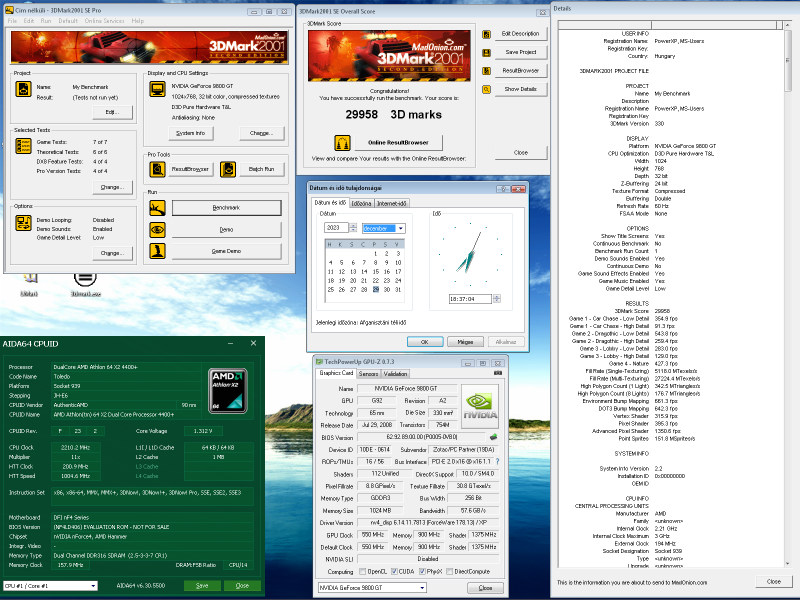This screenshot has height=600, width=800.
Task: Click the help button in date dialog title
Action: point(503,189)
